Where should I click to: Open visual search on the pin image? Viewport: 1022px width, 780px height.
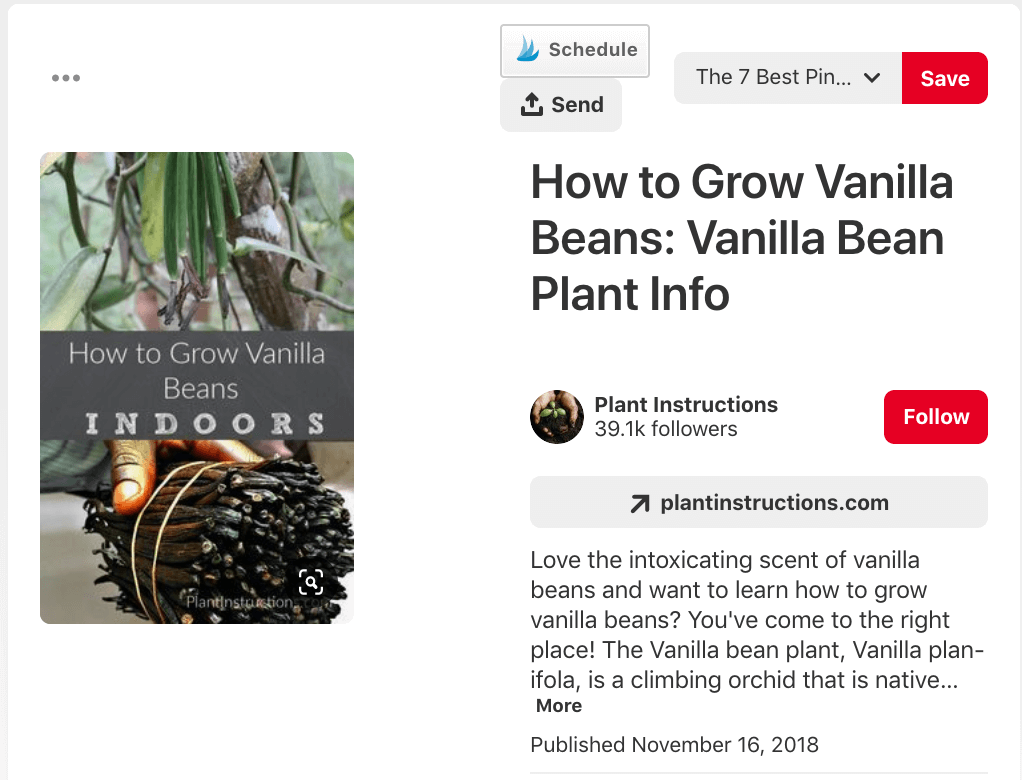click(x=311, y=582)
